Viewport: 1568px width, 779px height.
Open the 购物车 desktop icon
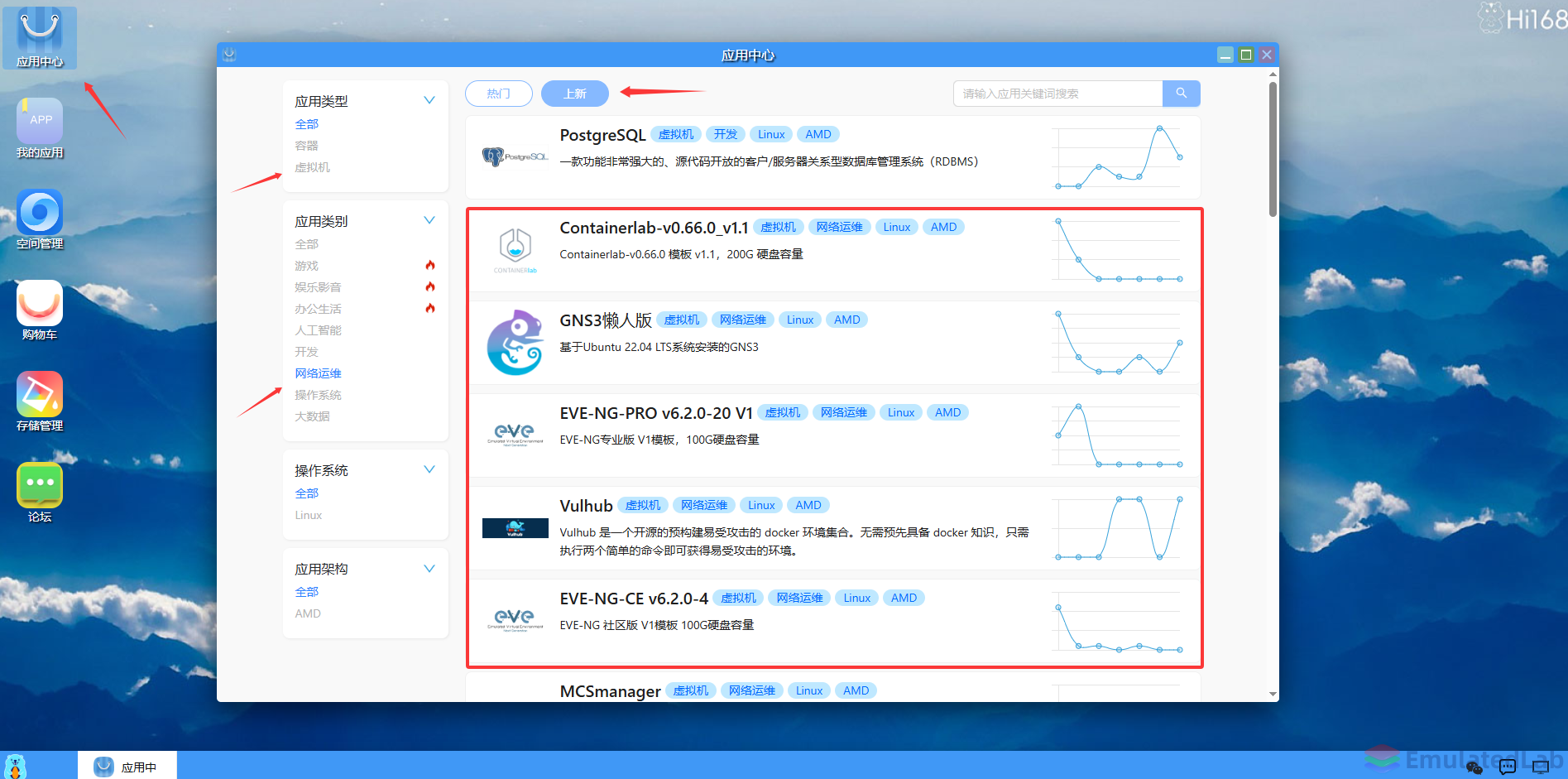[x=40, y=310]
